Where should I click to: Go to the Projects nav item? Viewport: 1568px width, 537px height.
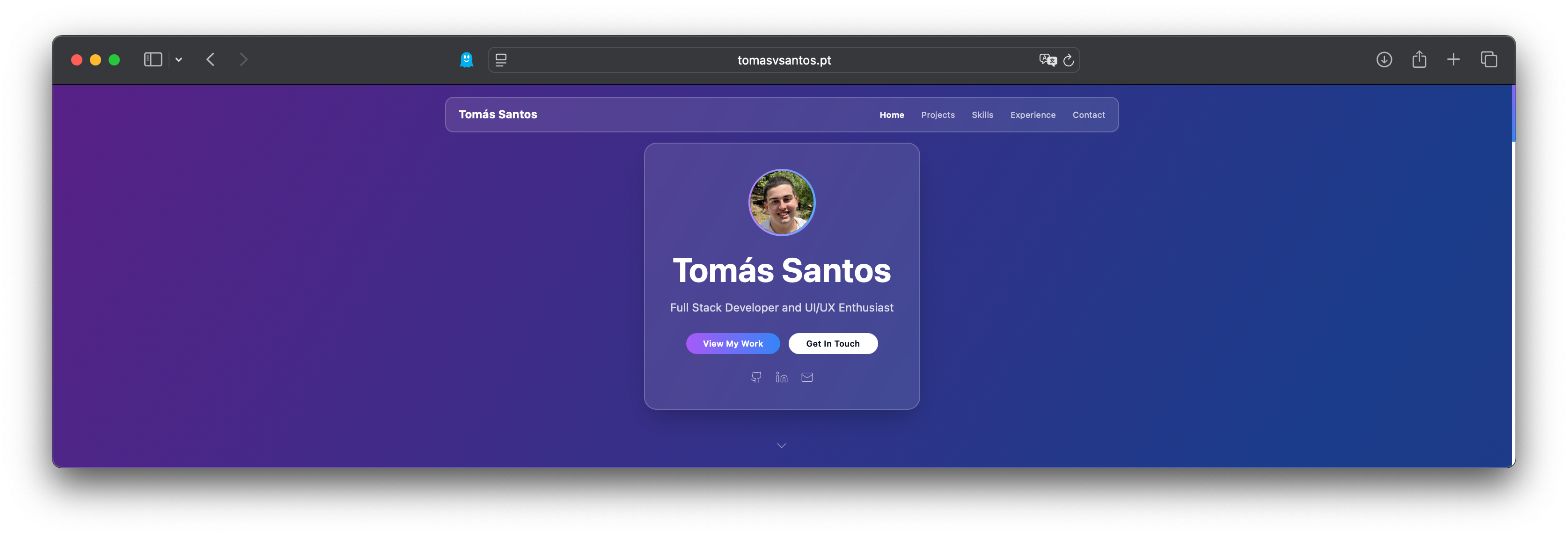pos(938,115)
